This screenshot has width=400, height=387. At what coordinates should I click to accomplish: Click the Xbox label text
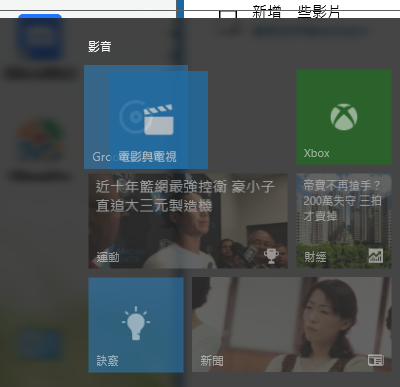click(x=316, y=153)
